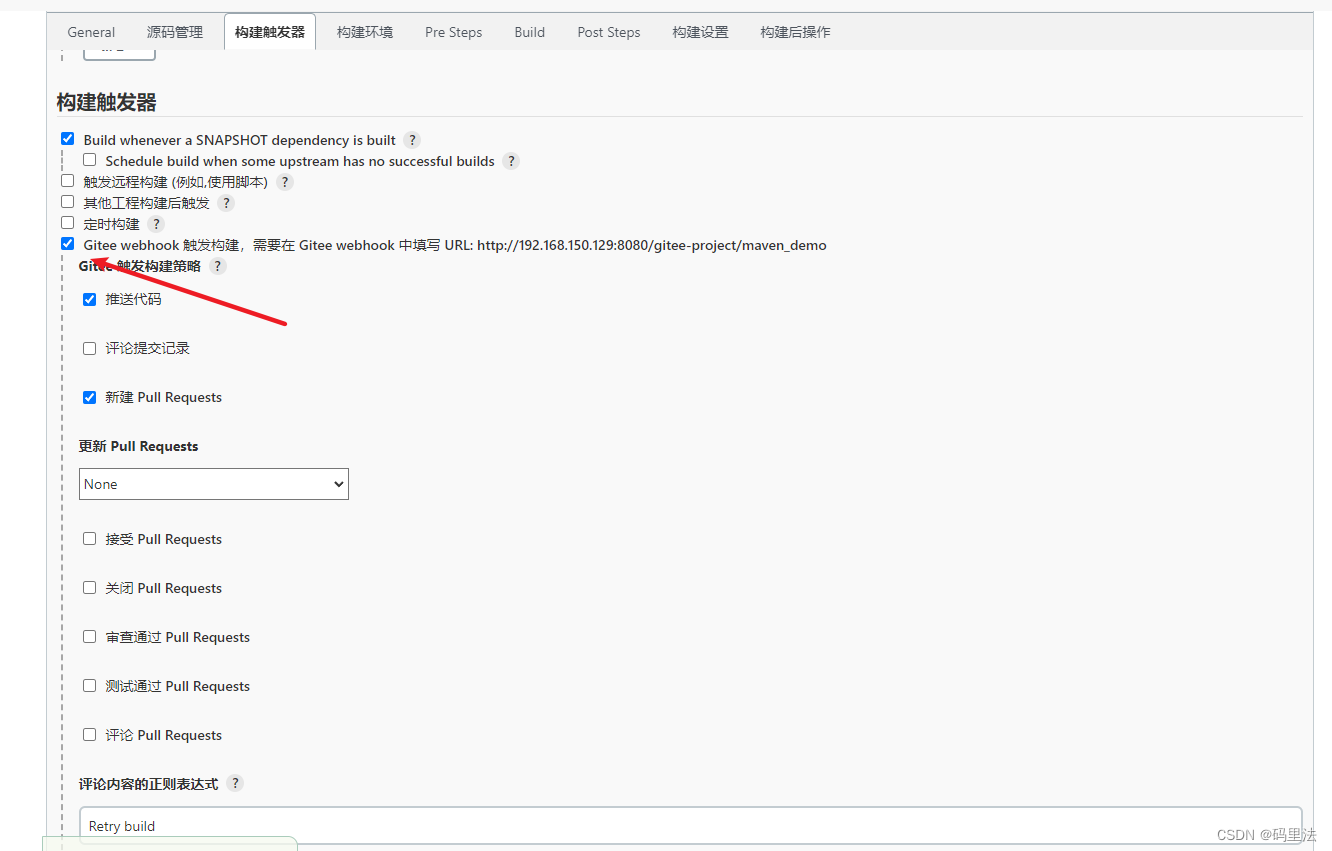
Task: Open help for SNAPSHOT dependency build option
Action: tap(412, 140)
